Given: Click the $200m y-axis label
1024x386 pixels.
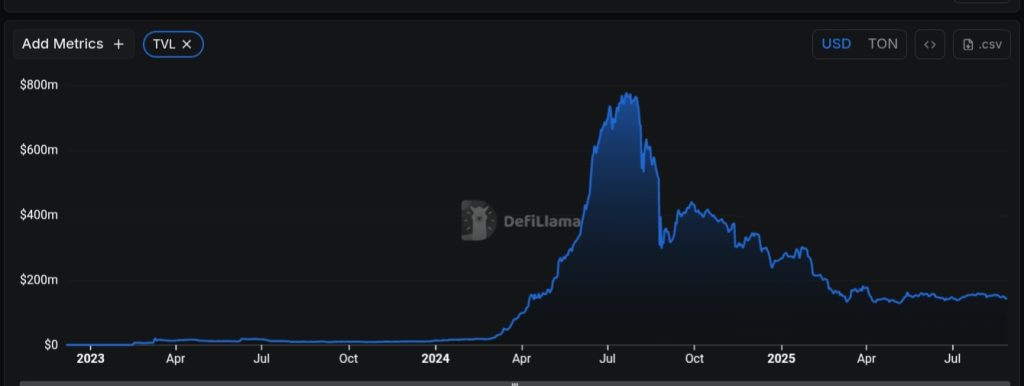Looking at the screenshot, I should [39, 280].
